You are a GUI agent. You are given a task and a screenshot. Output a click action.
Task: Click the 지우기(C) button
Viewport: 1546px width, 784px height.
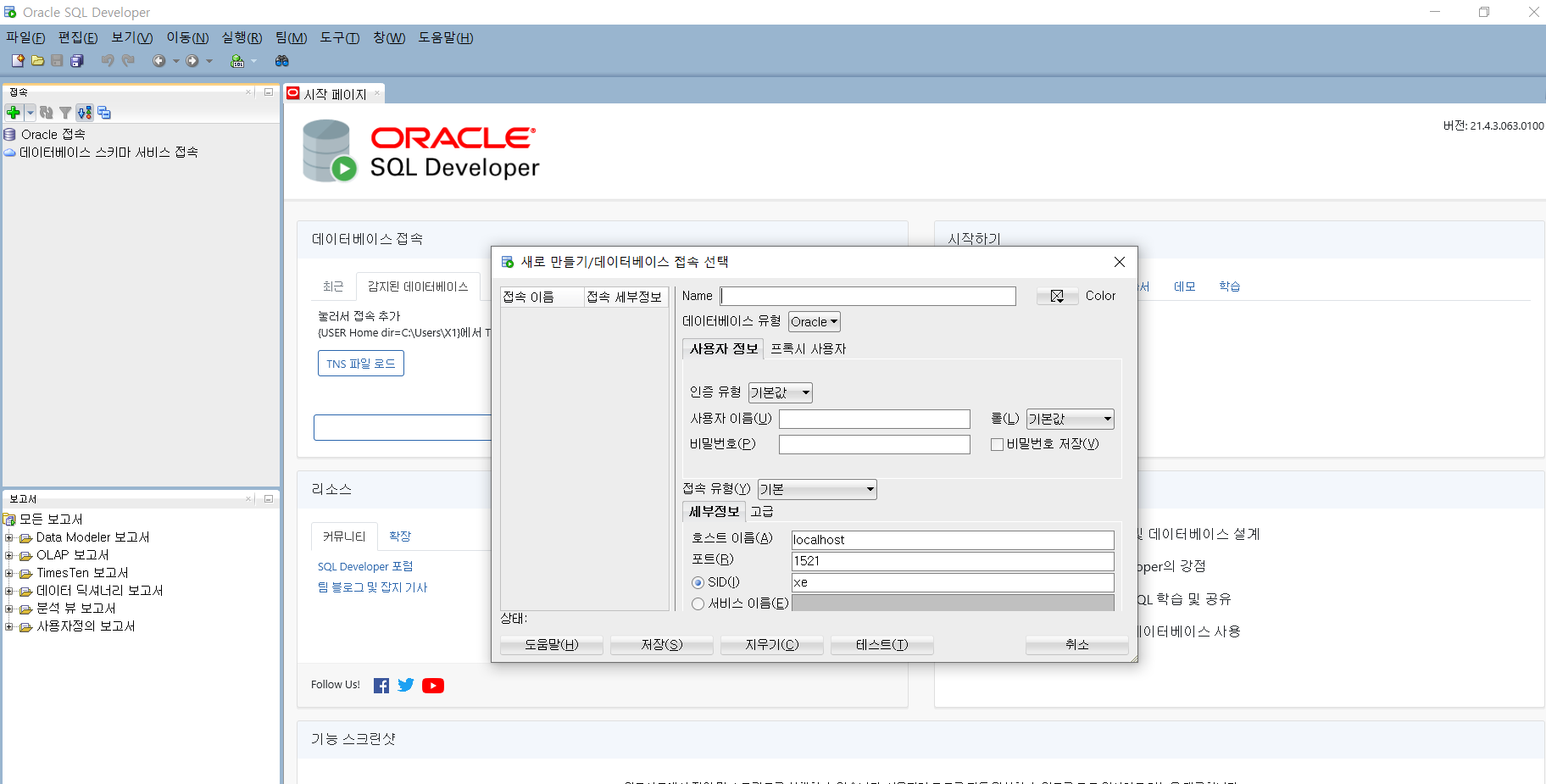(x=772, y=645)
